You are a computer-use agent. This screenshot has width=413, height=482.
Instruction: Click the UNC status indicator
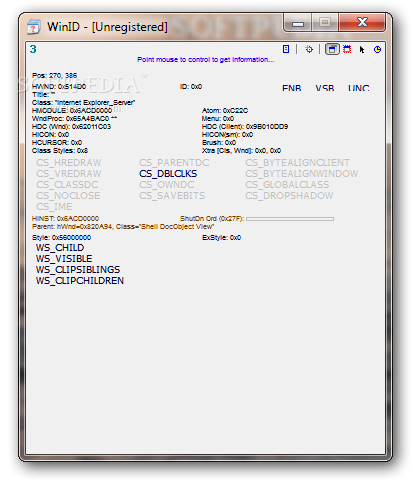point(358,88)
